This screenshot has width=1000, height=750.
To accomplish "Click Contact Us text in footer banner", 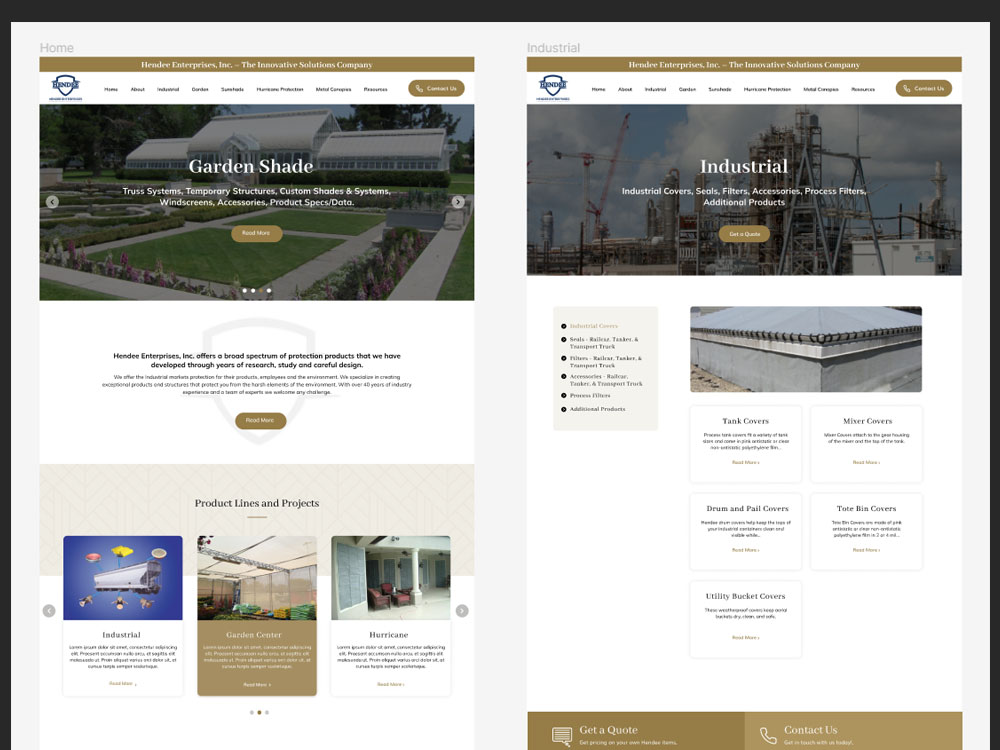I will [811, 730].
